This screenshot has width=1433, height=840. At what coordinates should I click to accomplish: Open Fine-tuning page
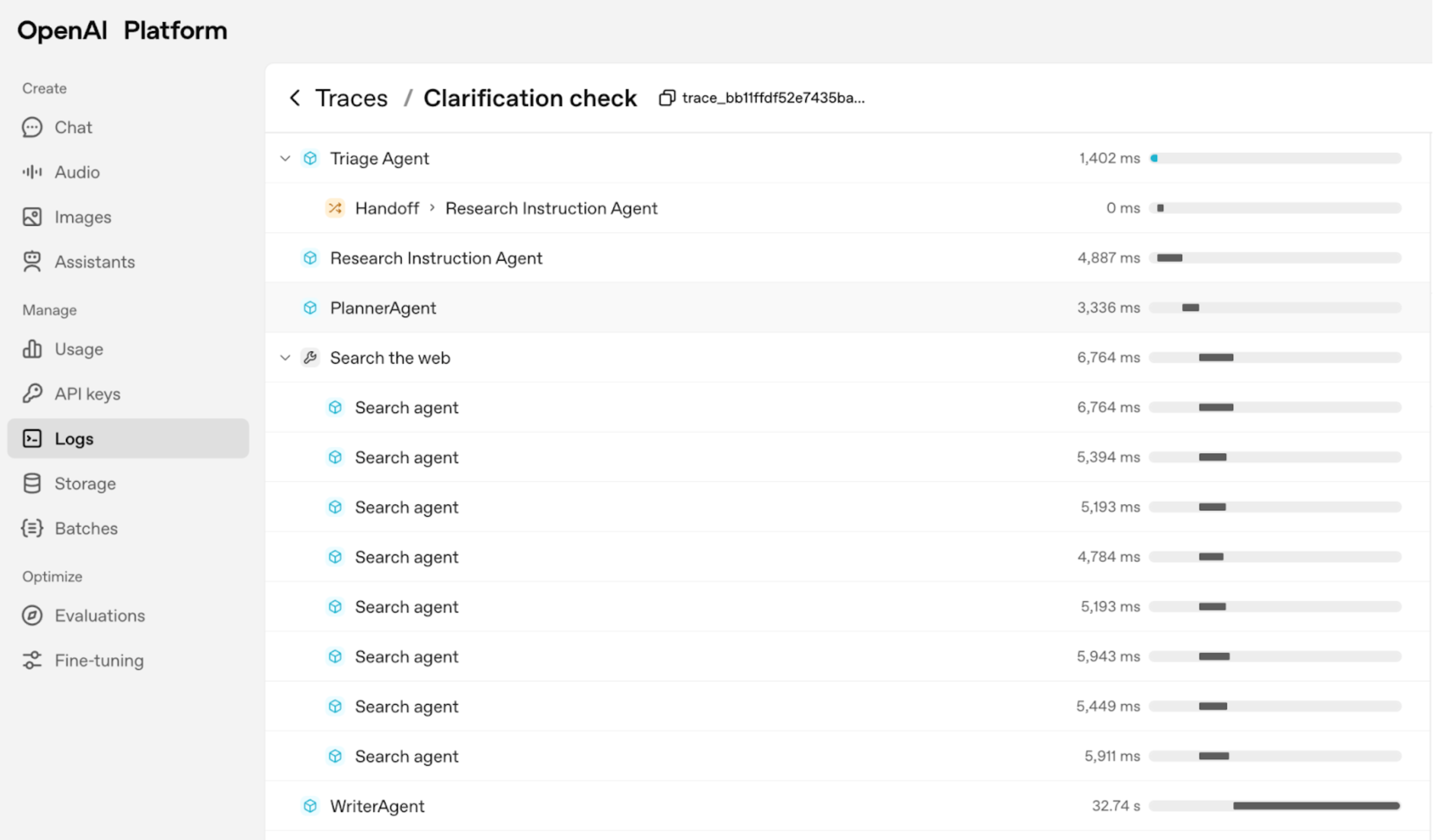click(99, 660)
